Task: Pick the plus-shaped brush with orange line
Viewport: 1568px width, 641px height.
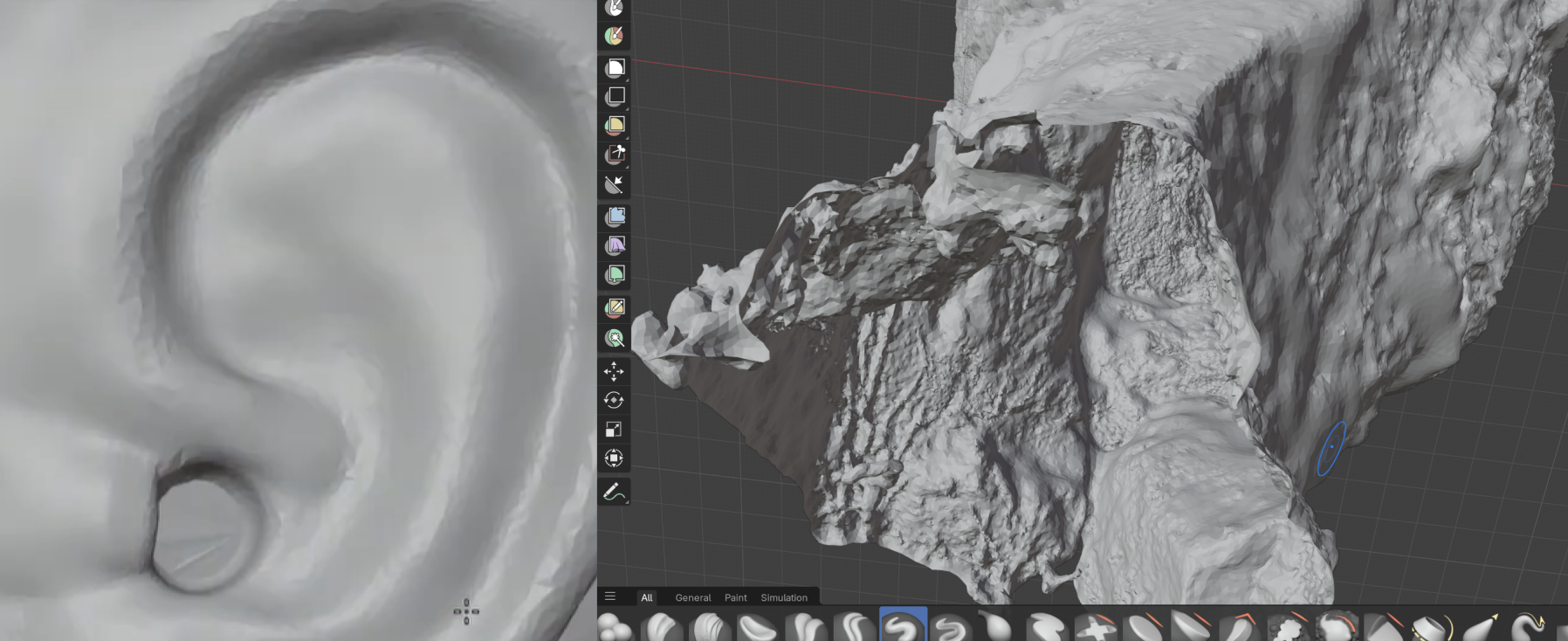Action: click(1095, 627)
